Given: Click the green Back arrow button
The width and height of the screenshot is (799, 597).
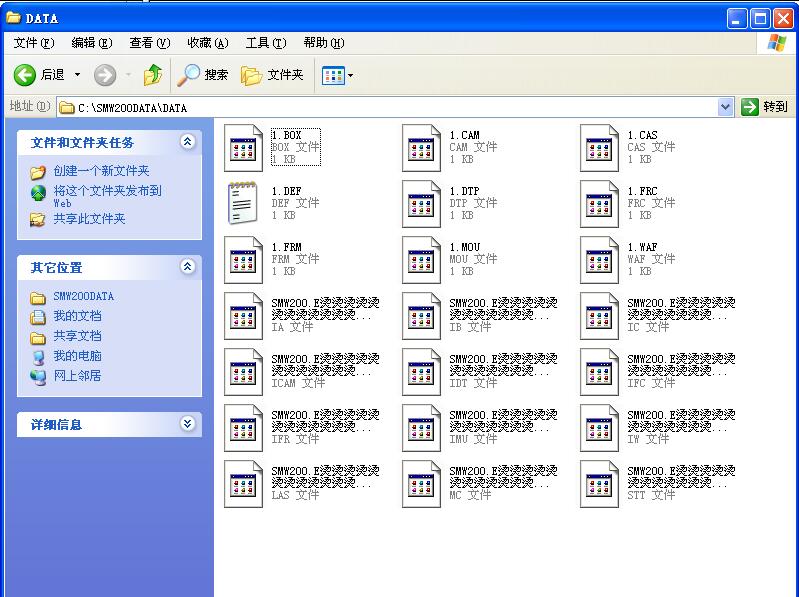Looking at the screenshot, I should click(x=24, y=75).
